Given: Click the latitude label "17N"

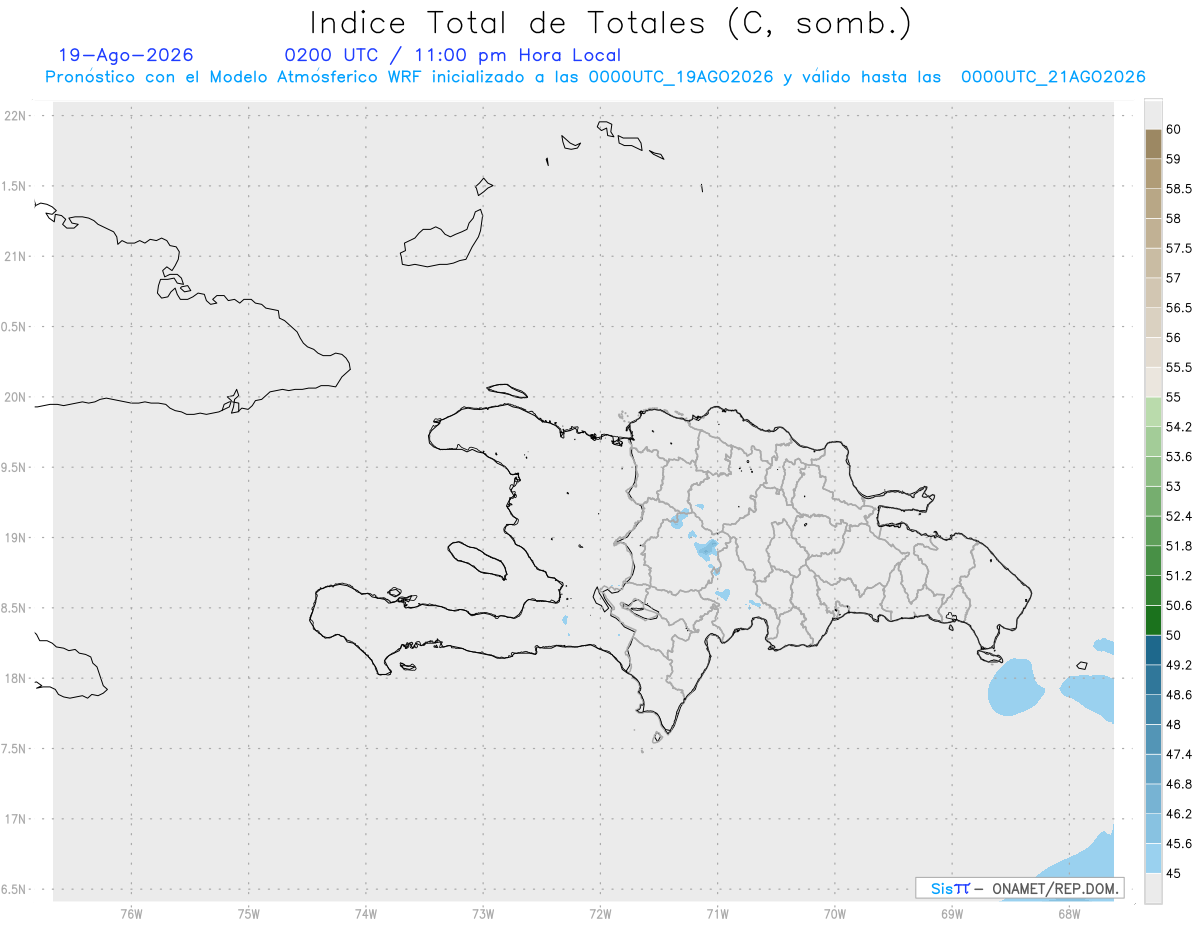Looking at the screenshot, I should tap(15, 819).
